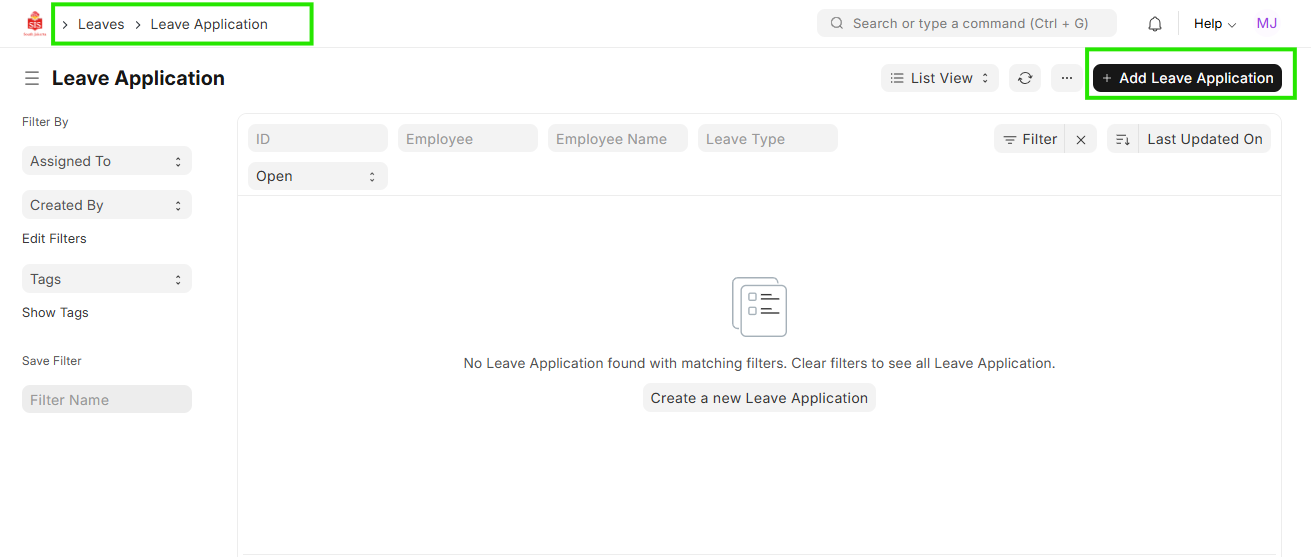The image size is (1311, 557).
Task: Open the Created By dropdown
Action: 106,205
